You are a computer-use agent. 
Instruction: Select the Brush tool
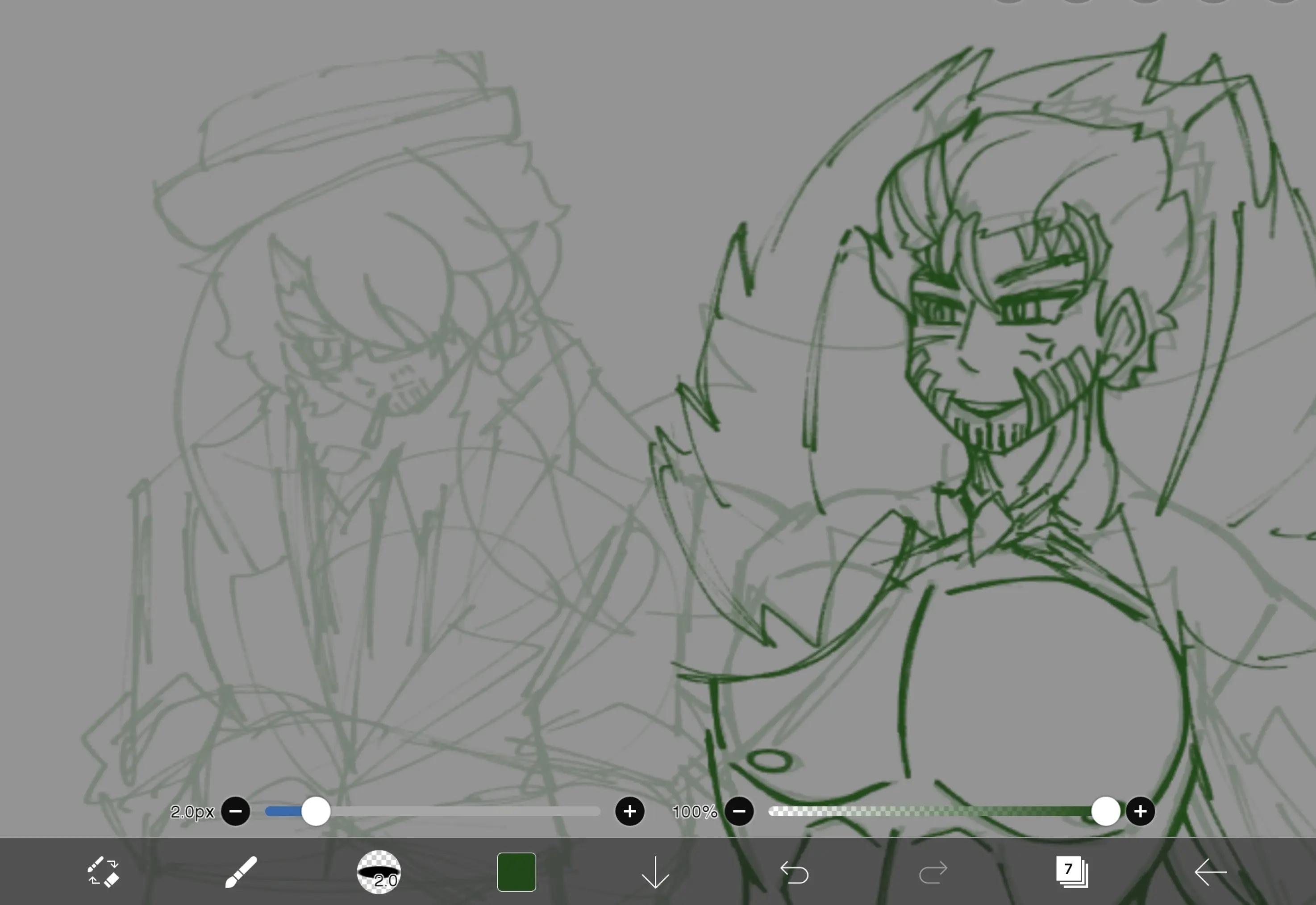[x=241, y=872]
